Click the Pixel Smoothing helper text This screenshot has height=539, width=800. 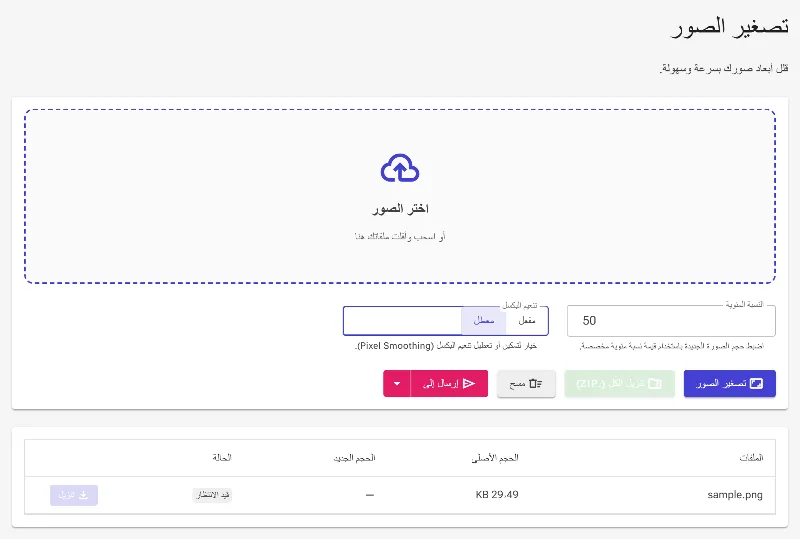tap(445, 346)
